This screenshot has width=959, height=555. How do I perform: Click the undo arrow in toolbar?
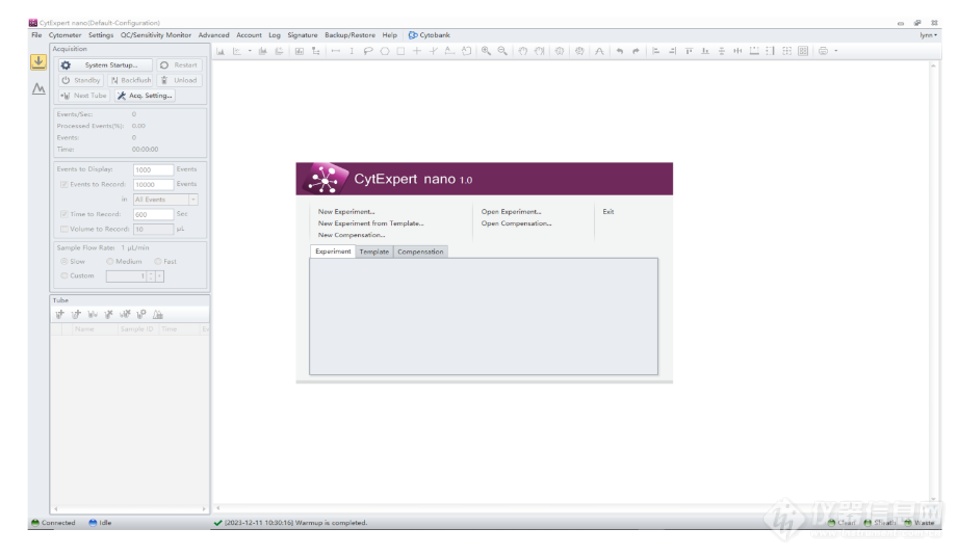point(620,51)
